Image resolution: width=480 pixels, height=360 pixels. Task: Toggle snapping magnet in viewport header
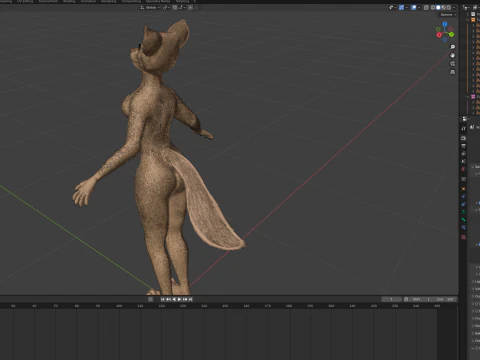click(x=175, y=7)
